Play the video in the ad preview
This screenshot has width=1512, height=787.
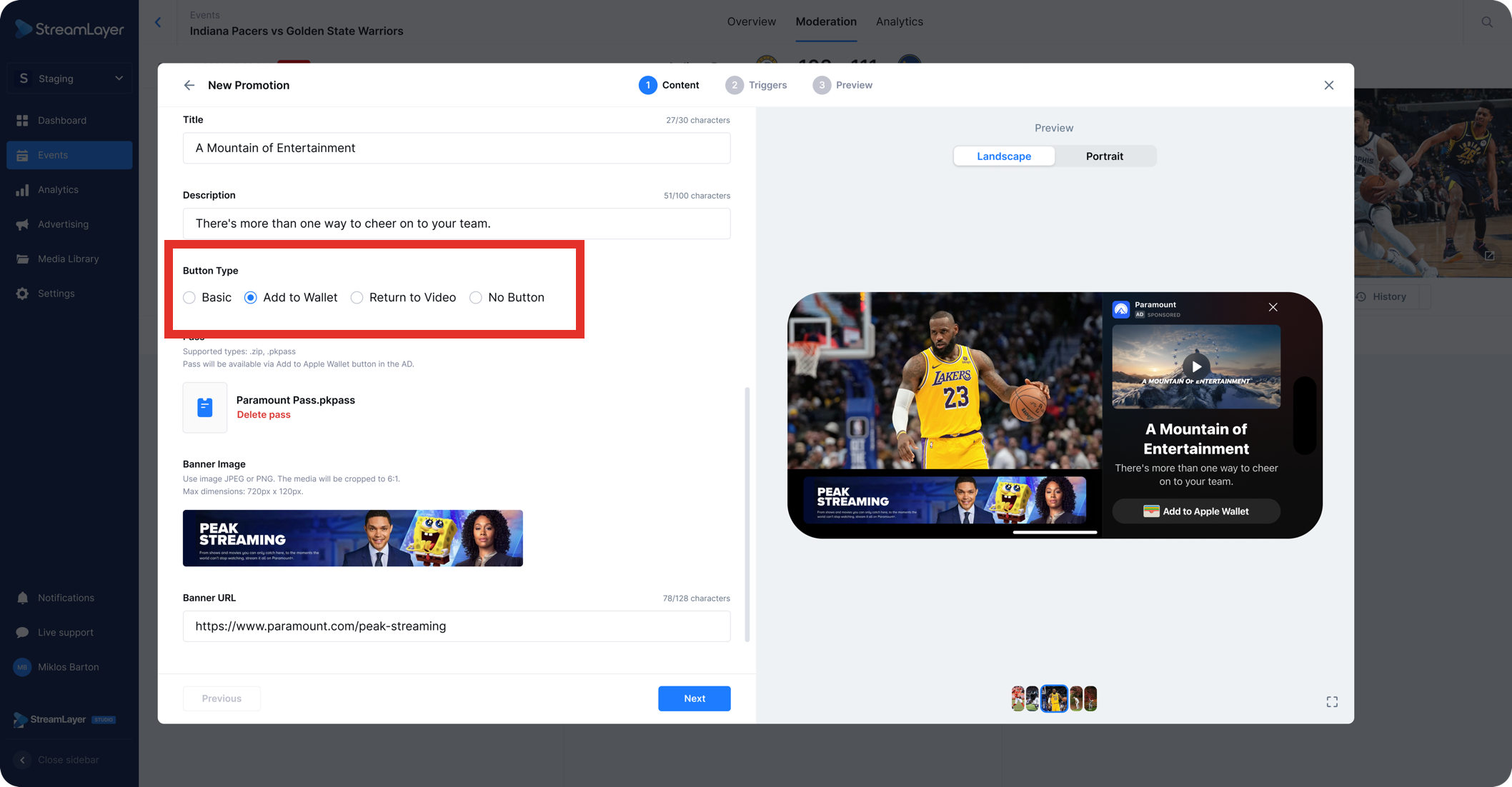point(1196,366)
